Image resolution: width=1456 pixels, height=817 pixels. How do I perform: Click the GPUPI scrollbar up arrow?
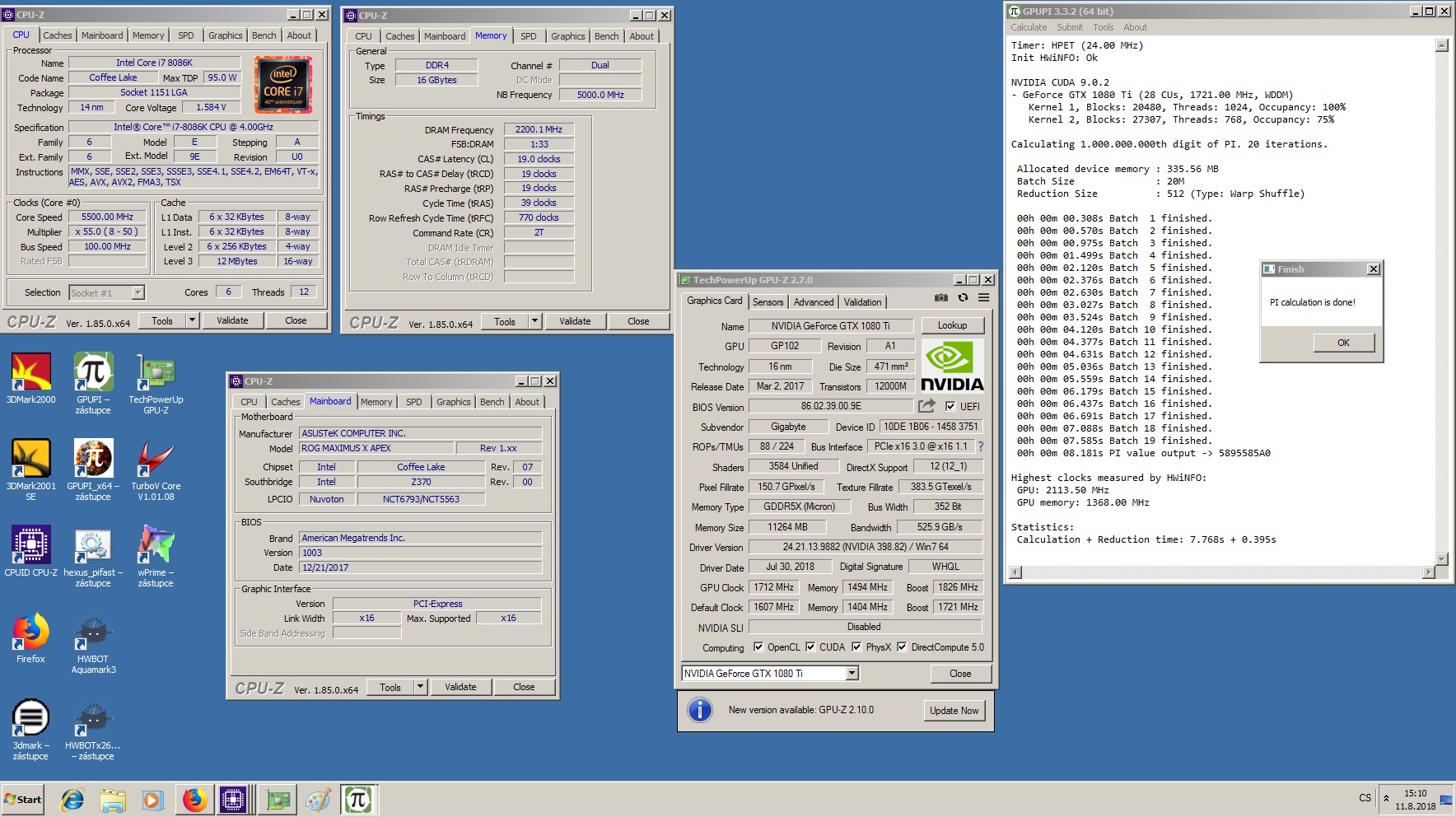pyautogui.click(x=1441, y=45)
